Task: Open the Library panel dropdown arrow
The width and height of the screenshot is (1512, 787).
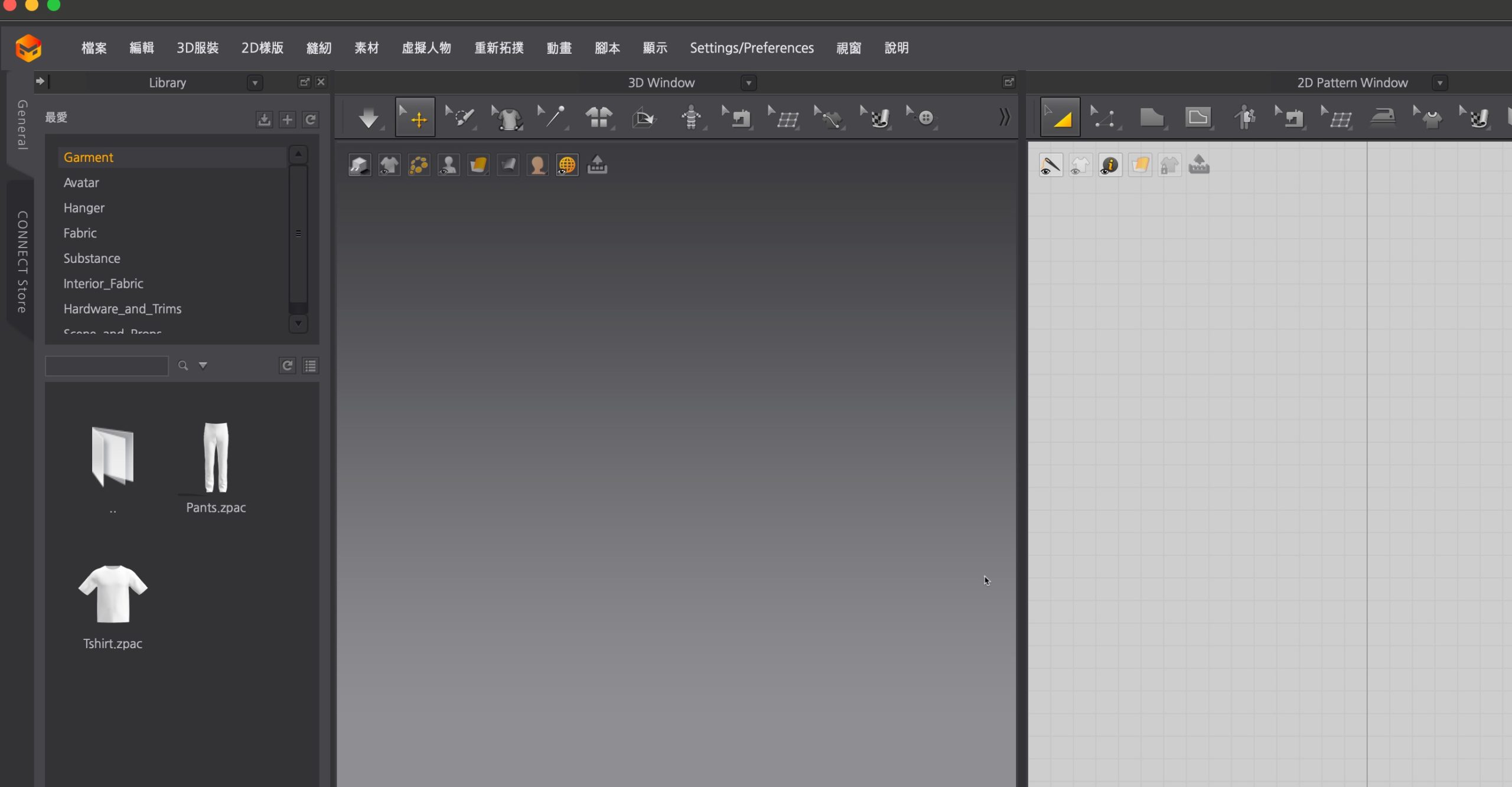Action: pyautogui.click(x=255, y=83)
